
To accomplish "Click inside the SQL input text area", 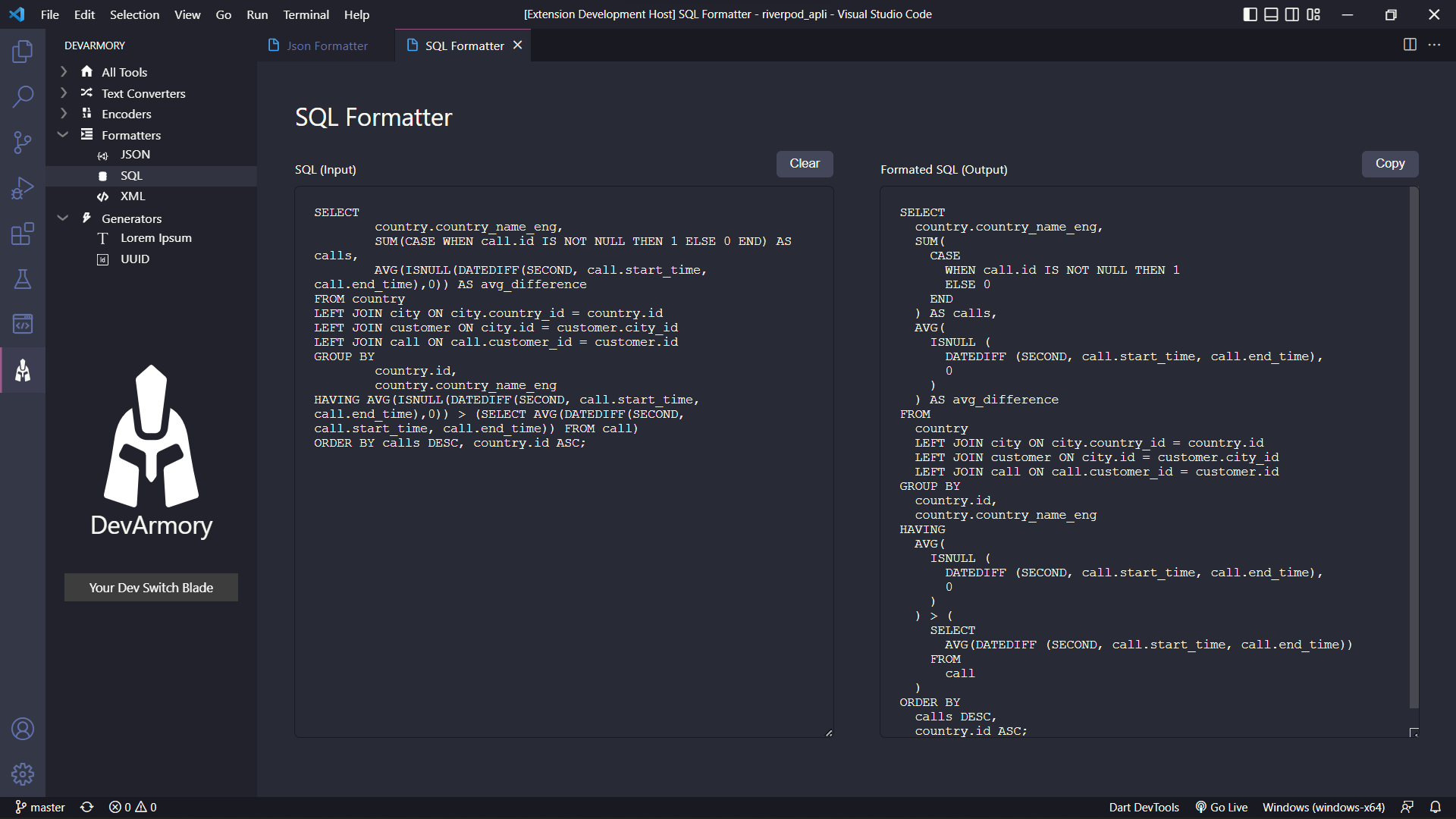I will (564, 462).
